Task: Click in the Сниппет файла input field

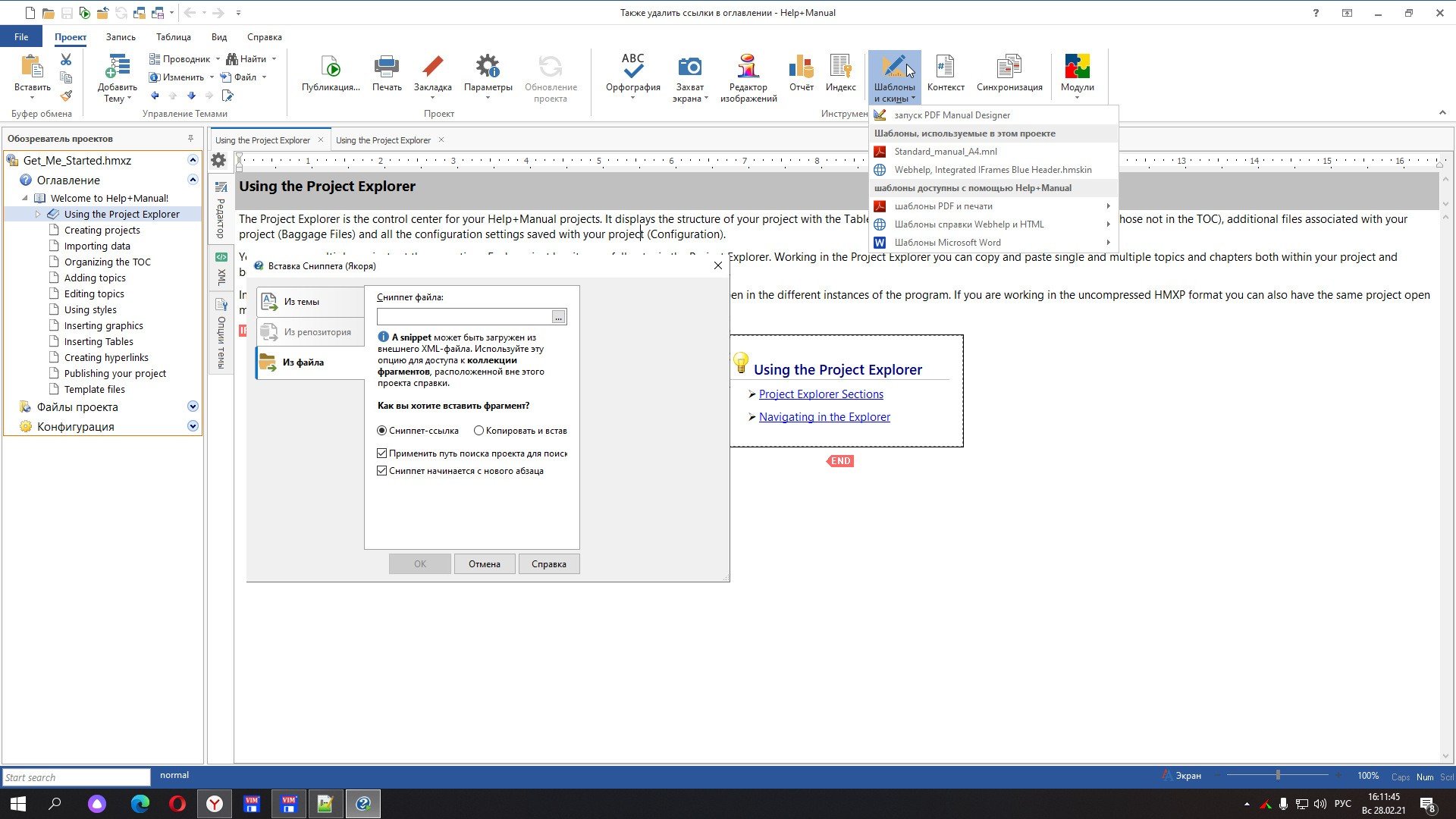Action: pos(464,317)
